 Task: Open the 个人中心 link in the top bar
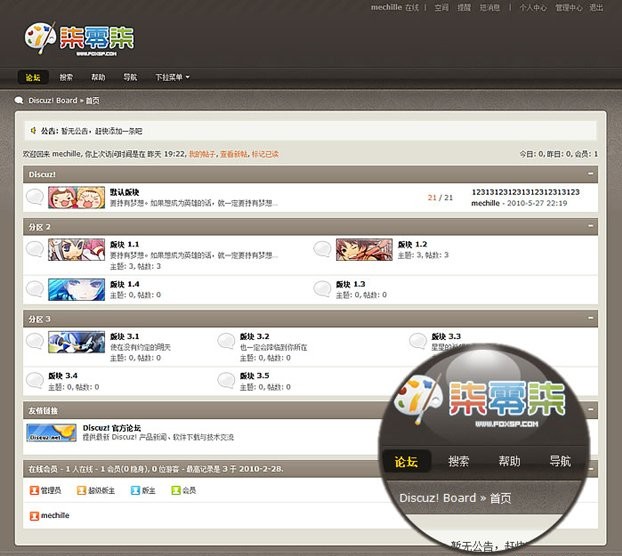coord(533,8)
